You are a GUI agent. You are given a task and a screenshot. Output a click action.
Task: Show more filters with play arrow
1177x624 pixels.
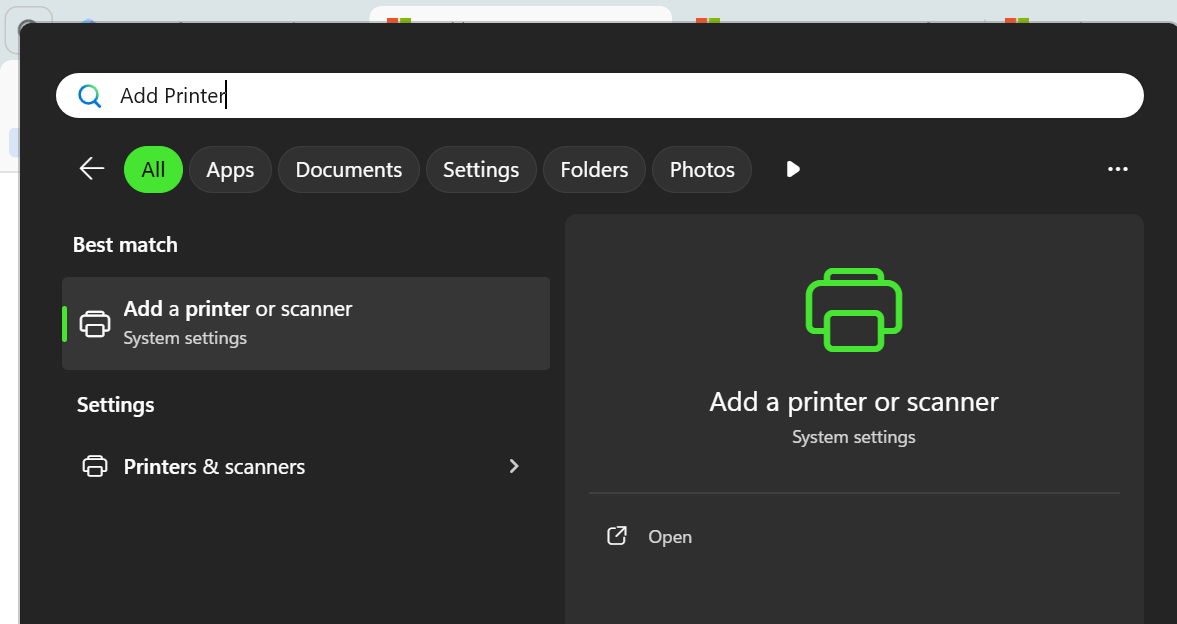click(793, 170)
